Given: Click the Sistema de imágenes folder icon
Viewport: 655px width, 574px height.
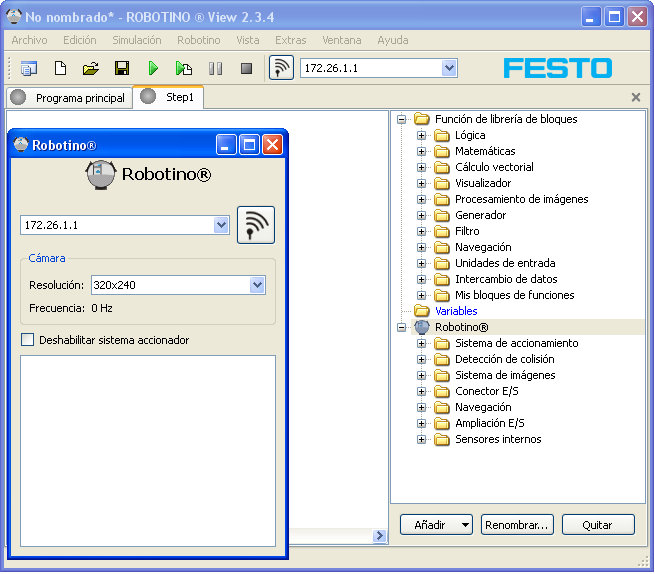Looking at the screenshot, I should tap(442, 375).
